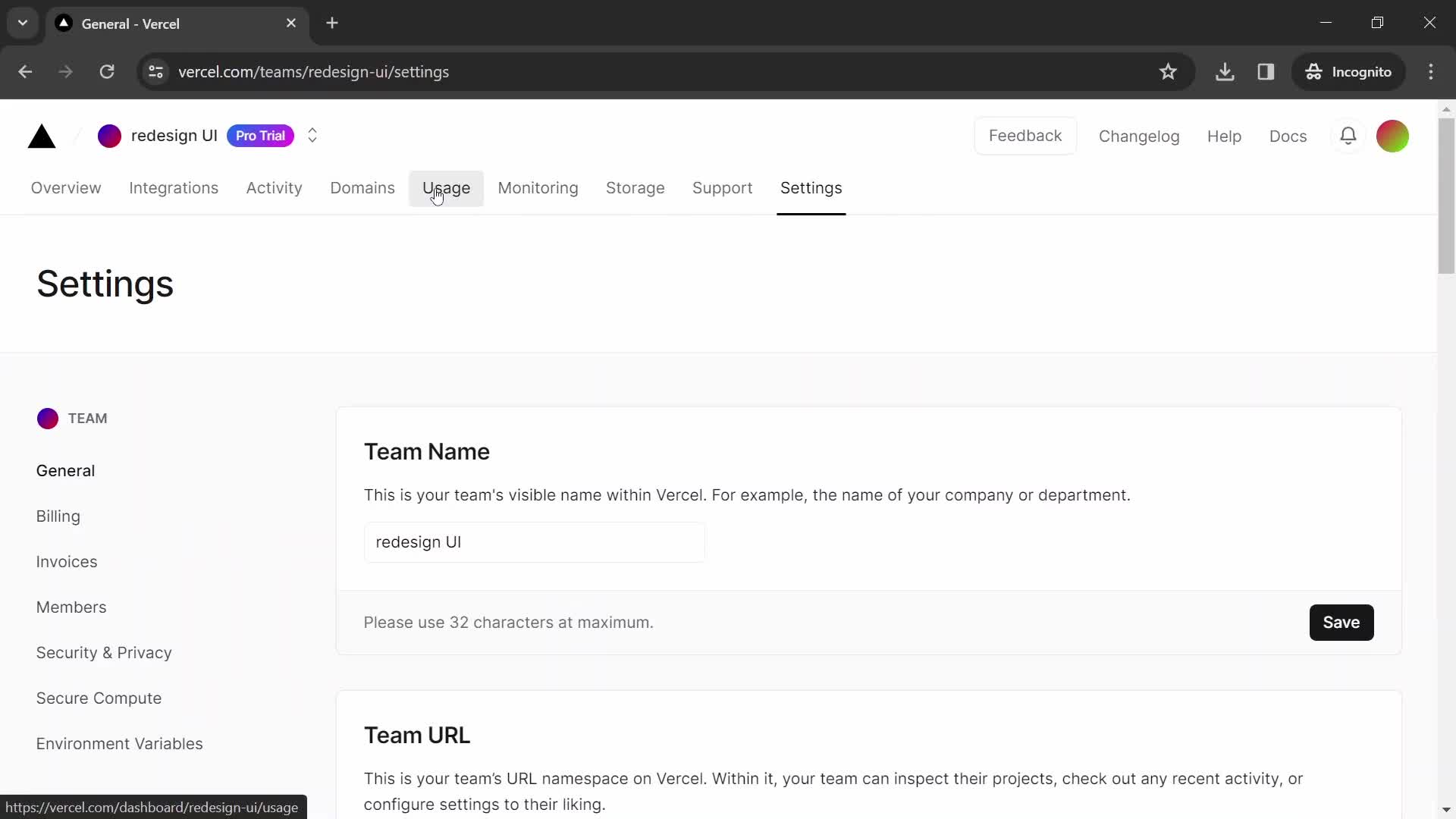
Task: Switch to the Monitoring tab
Action: click(x=538, y=188)
